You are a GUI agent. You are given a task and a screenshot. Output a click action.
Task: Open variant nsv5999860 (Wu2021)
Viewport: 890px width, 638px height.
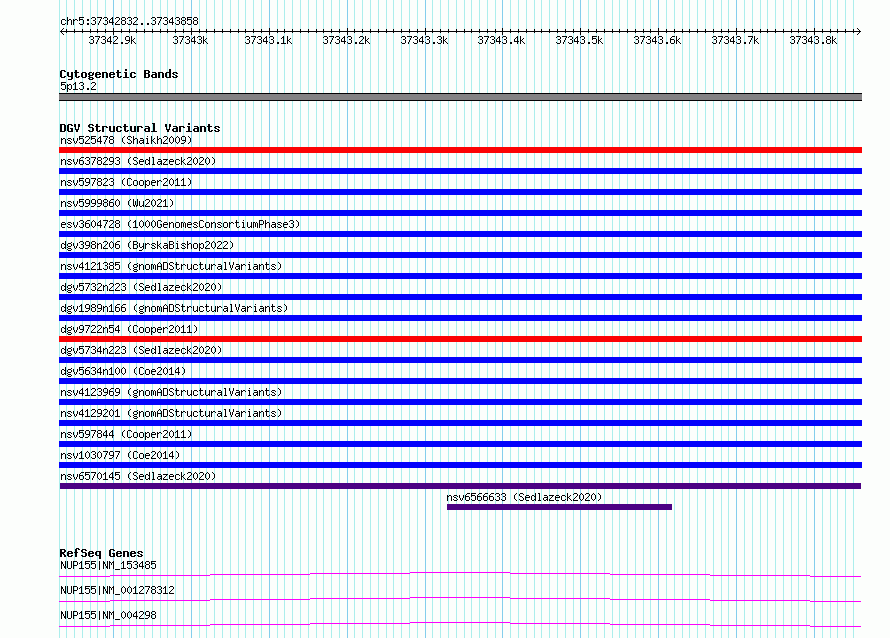click(117, 203)
